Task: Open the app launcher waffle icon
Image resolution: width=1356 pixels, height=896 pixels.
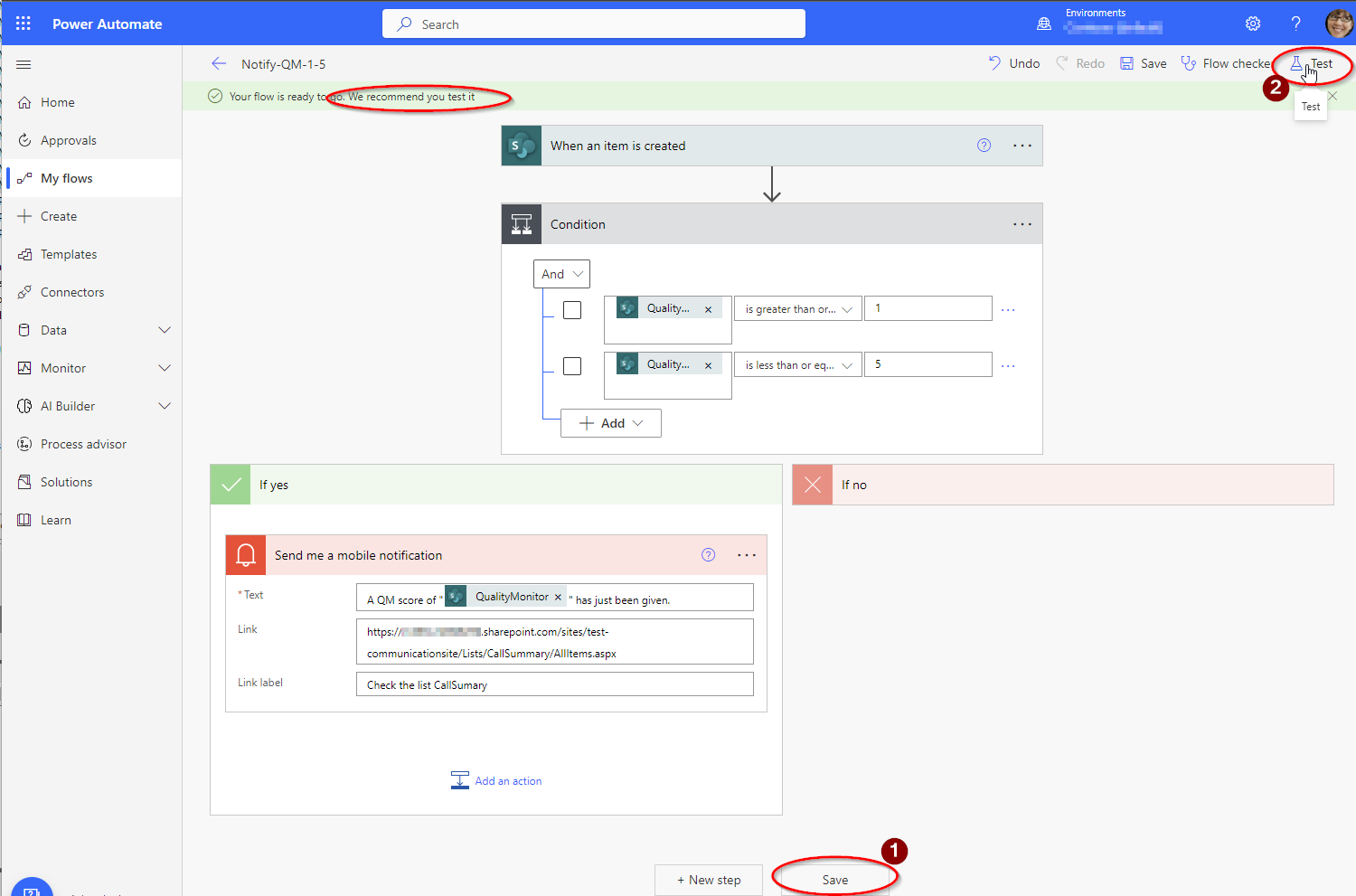Action: (x=24, y=24)
